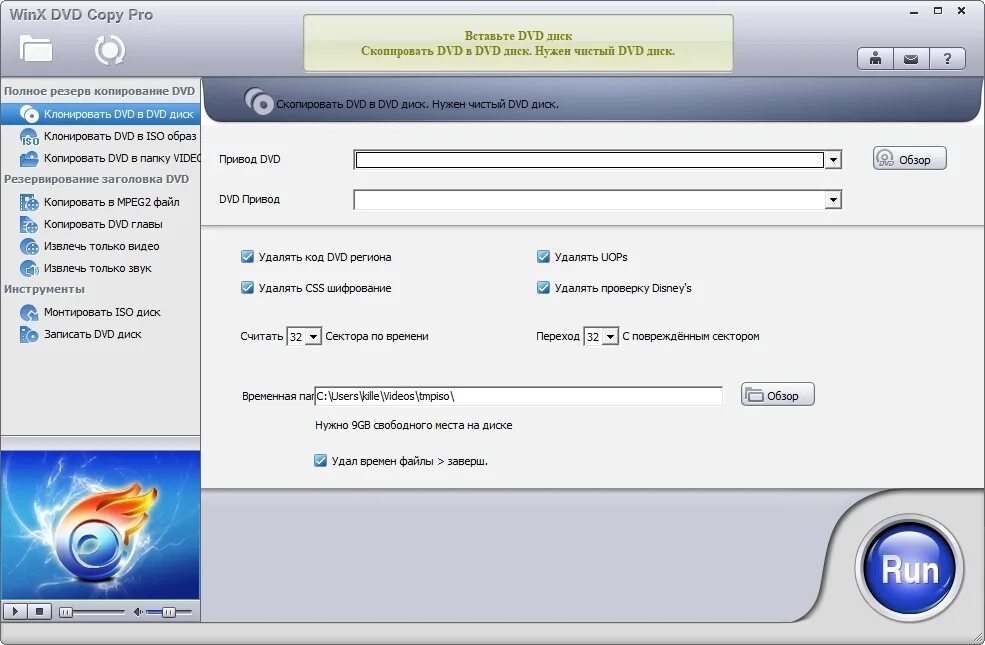Close the WinX DVD Copy Pro window

(x=961, y=11)
